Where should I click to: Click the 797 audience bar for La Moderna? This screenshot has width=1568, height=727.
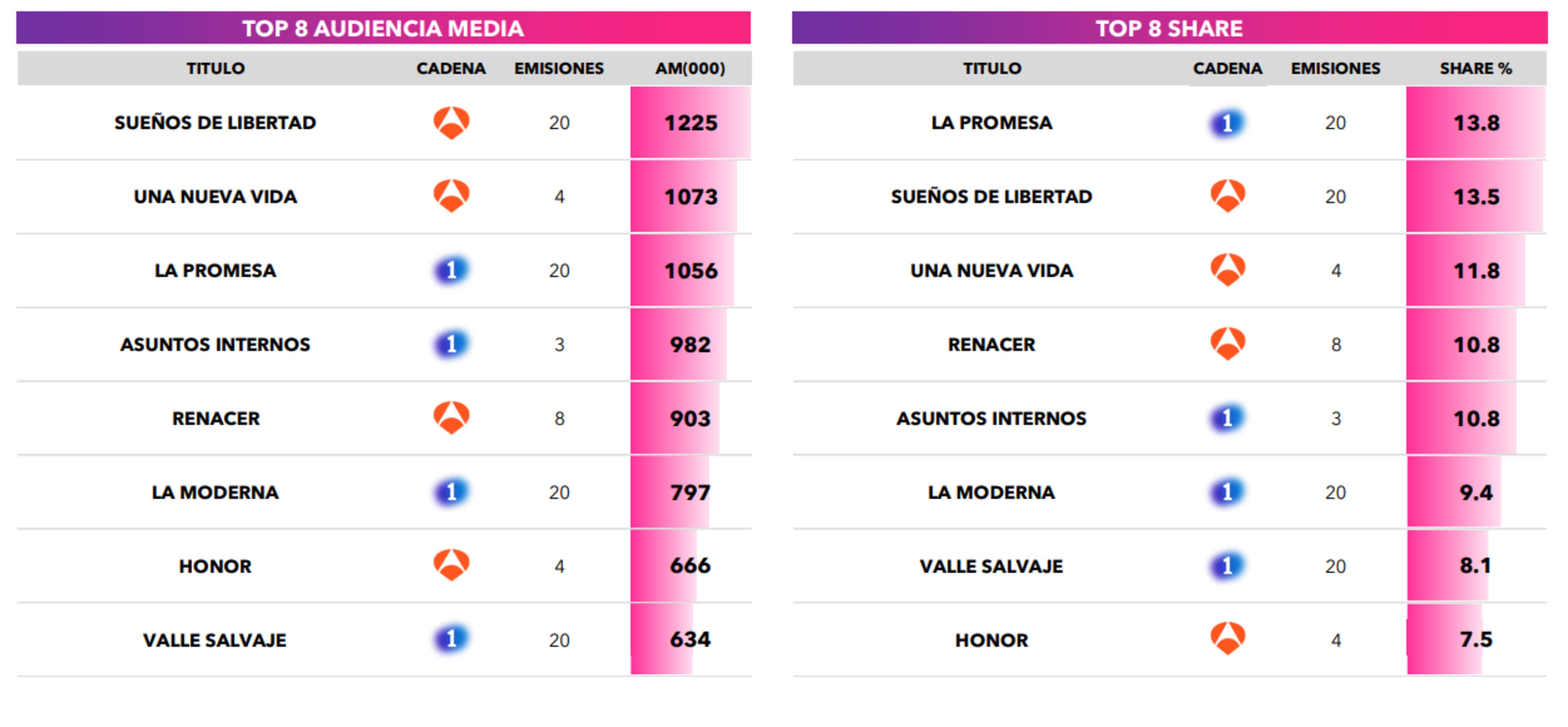coord(670,492)
